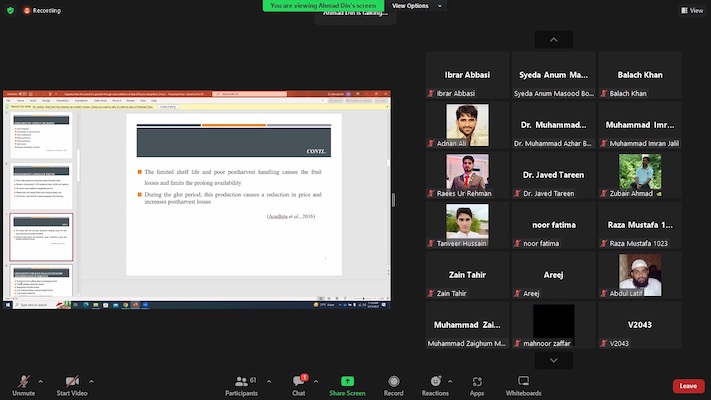This screenshot has width=711, height=400.
Task: Open Whiteboards
Action: pos(523,385)
